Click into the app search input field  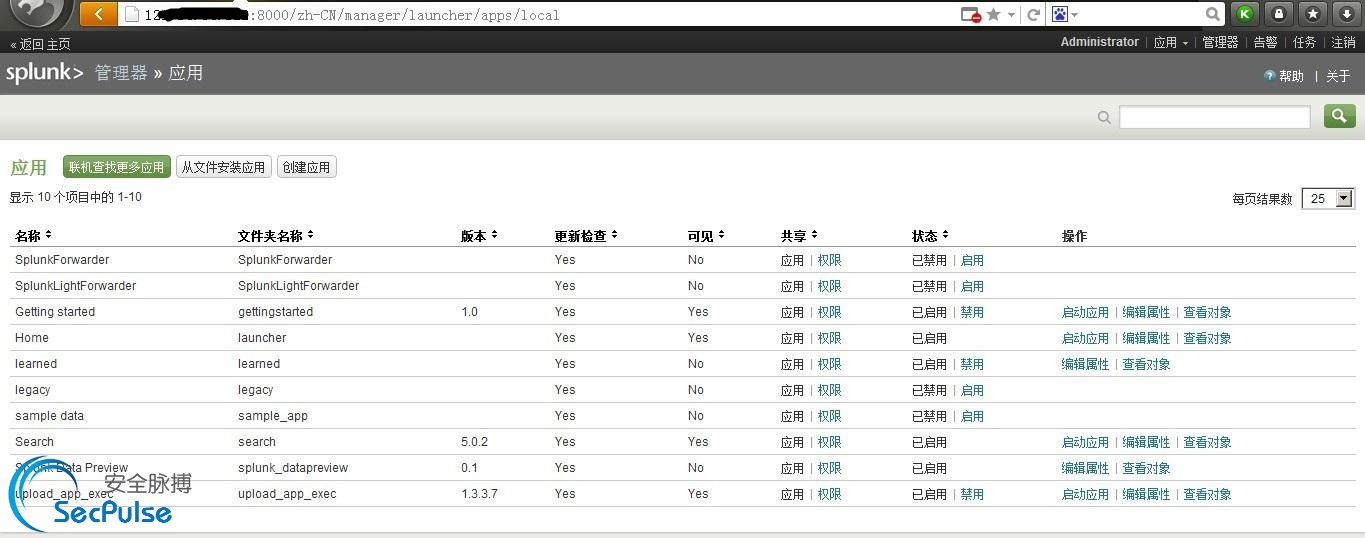point(1214,117)
